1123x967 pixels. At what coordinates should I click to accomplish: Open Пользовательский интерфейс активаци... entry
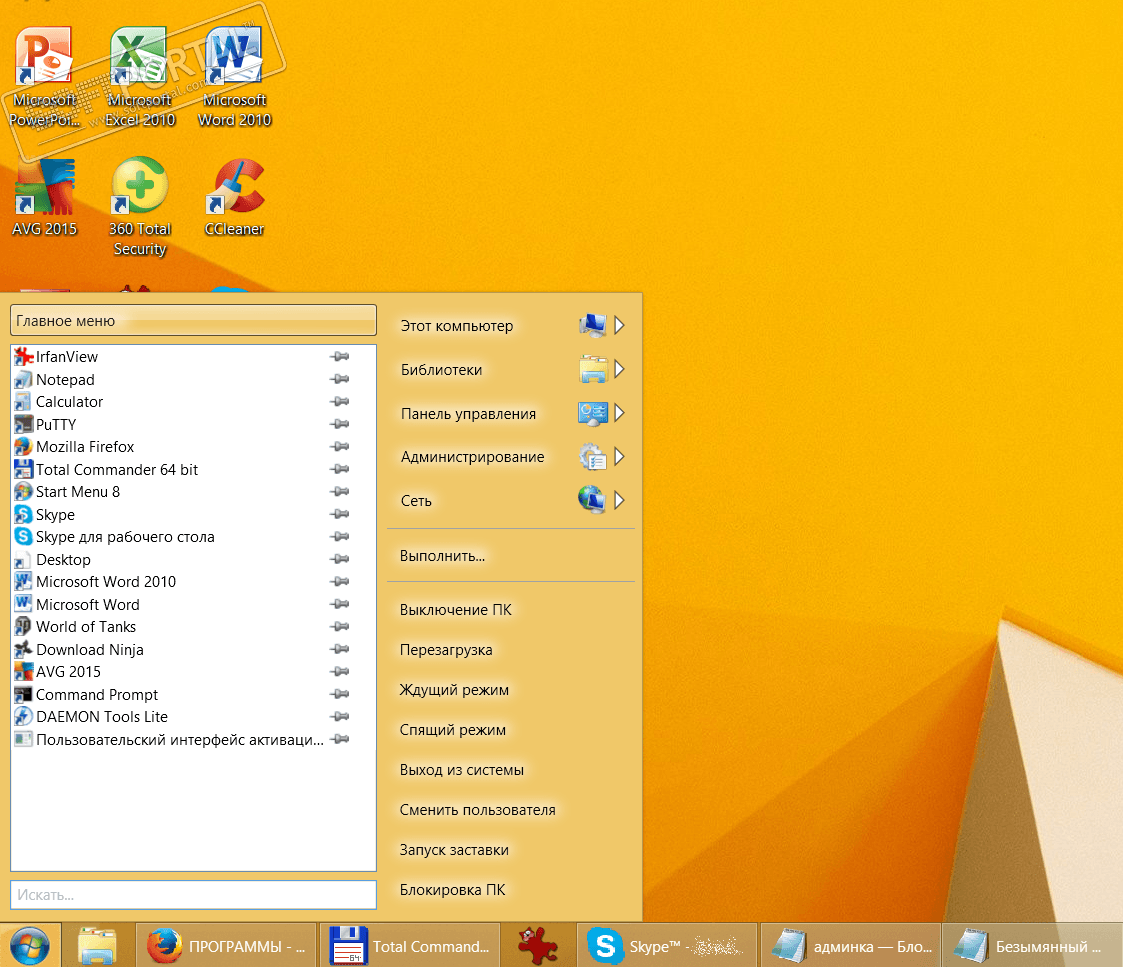(x=170, y=740)
